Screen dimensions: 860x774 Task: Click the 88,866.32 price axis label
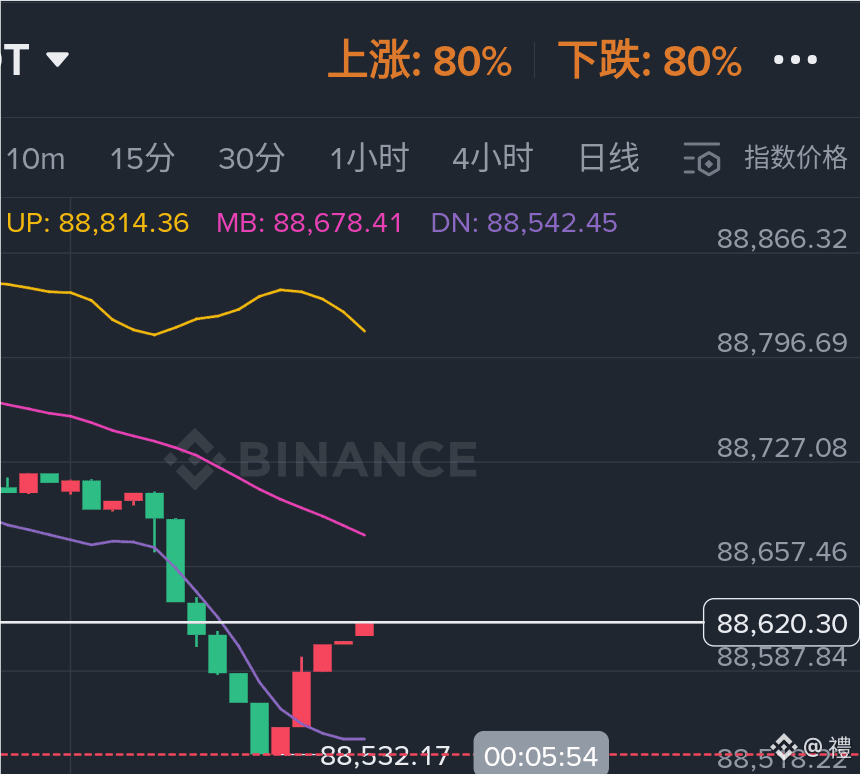pos(782,239)
